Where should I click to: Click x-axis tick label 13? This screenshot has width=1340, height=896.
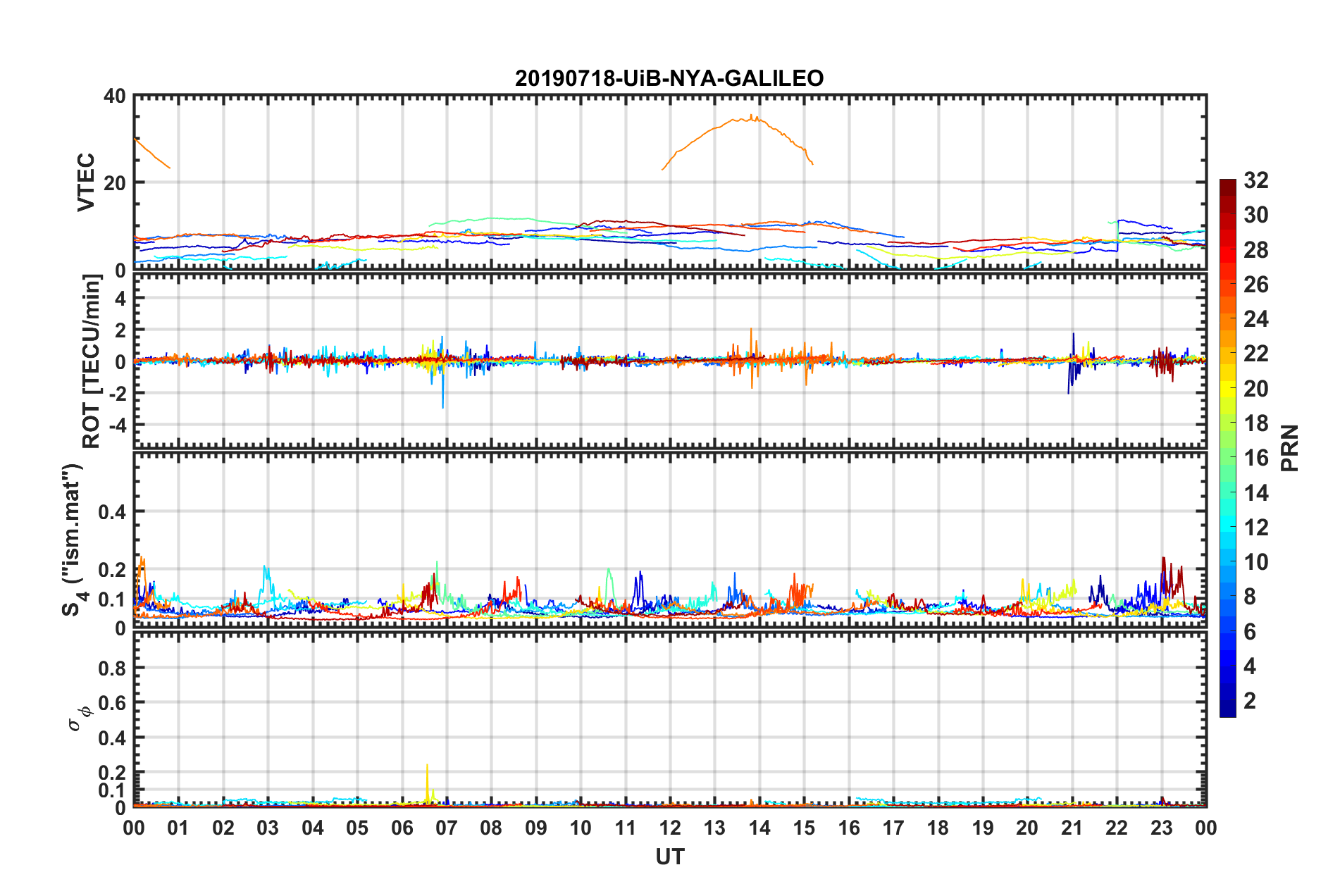[x=714, y=828]
